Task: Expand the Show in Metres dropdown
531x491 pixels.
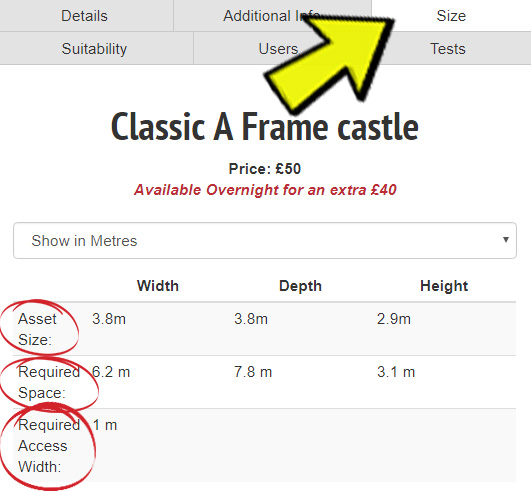Action: [265, 241]
